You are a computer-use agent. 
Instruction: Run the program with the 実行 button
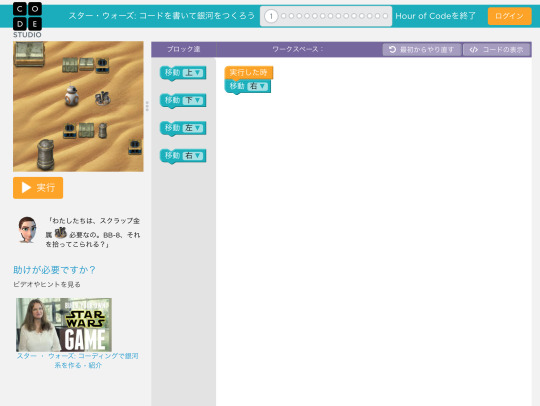click(38, 188)
